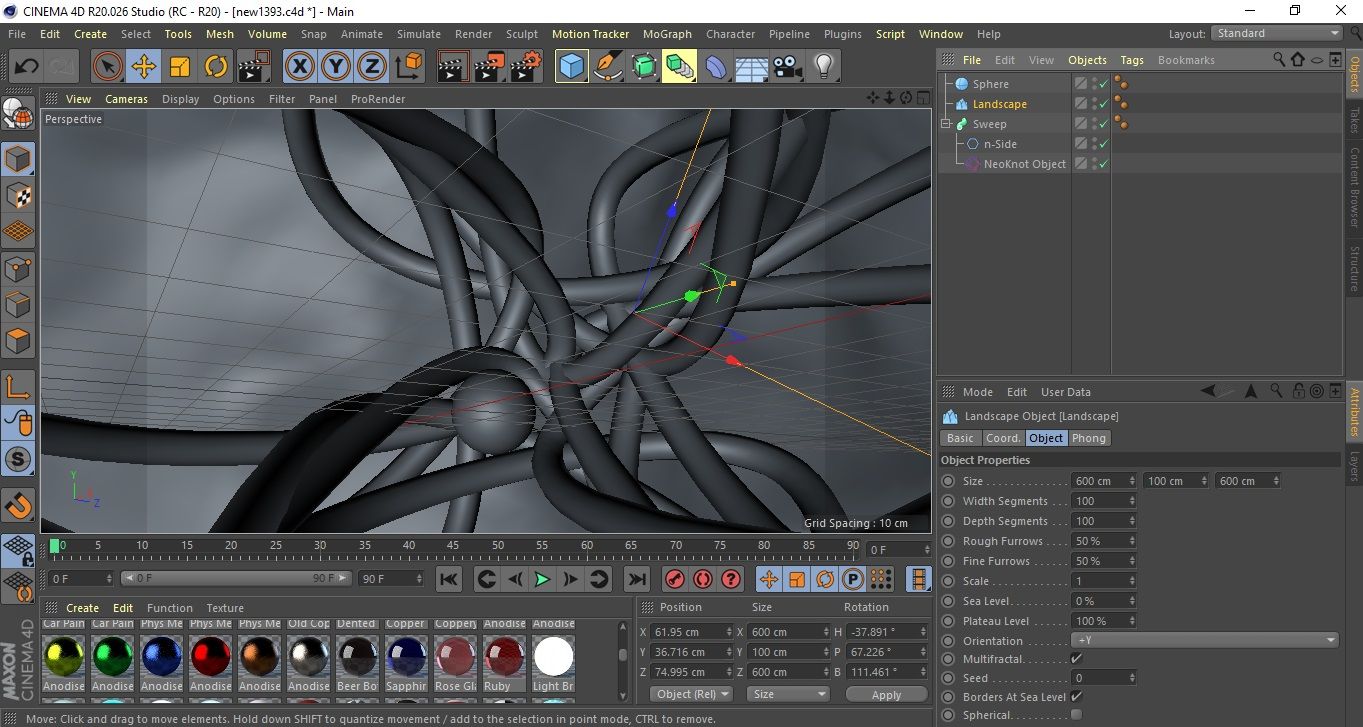This screenshot has height=727, width=1363.
Task: Collapse the Sweep object hierarchy
Action: point(945,124)
